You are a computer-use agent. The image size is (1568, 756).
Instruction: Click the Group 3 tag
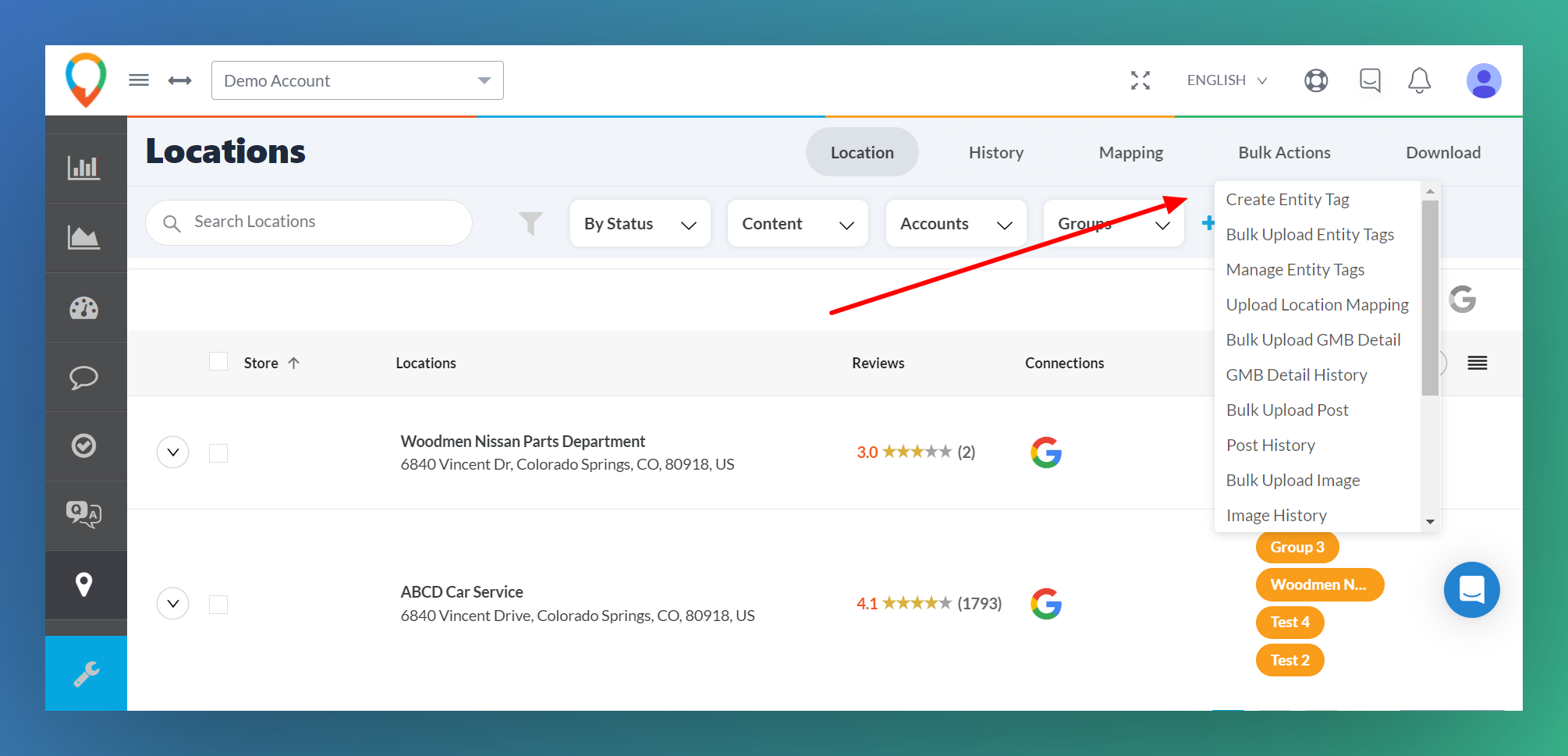1297,547
